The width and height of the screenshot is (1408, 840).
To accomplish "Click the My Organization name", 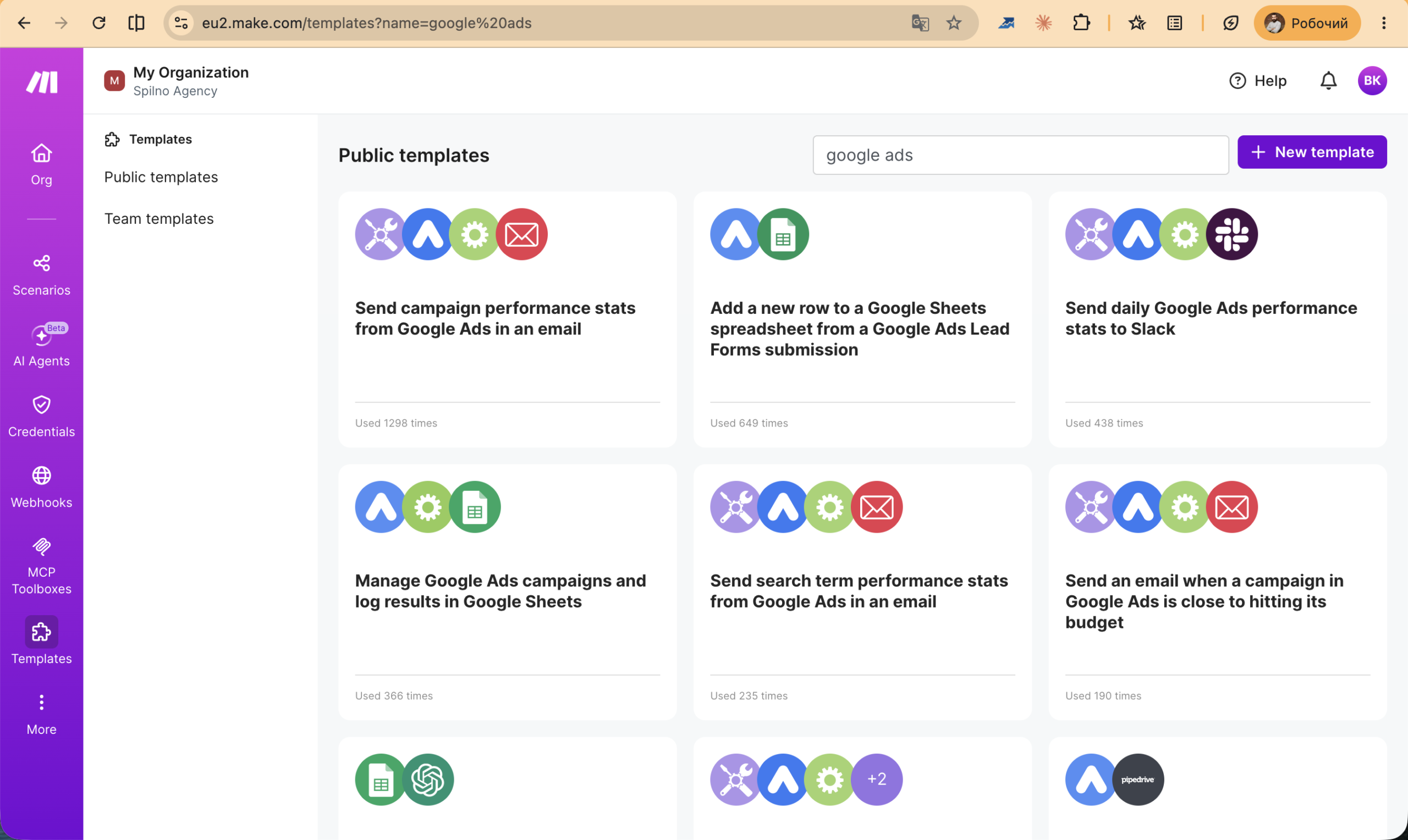I will point(191,73).
